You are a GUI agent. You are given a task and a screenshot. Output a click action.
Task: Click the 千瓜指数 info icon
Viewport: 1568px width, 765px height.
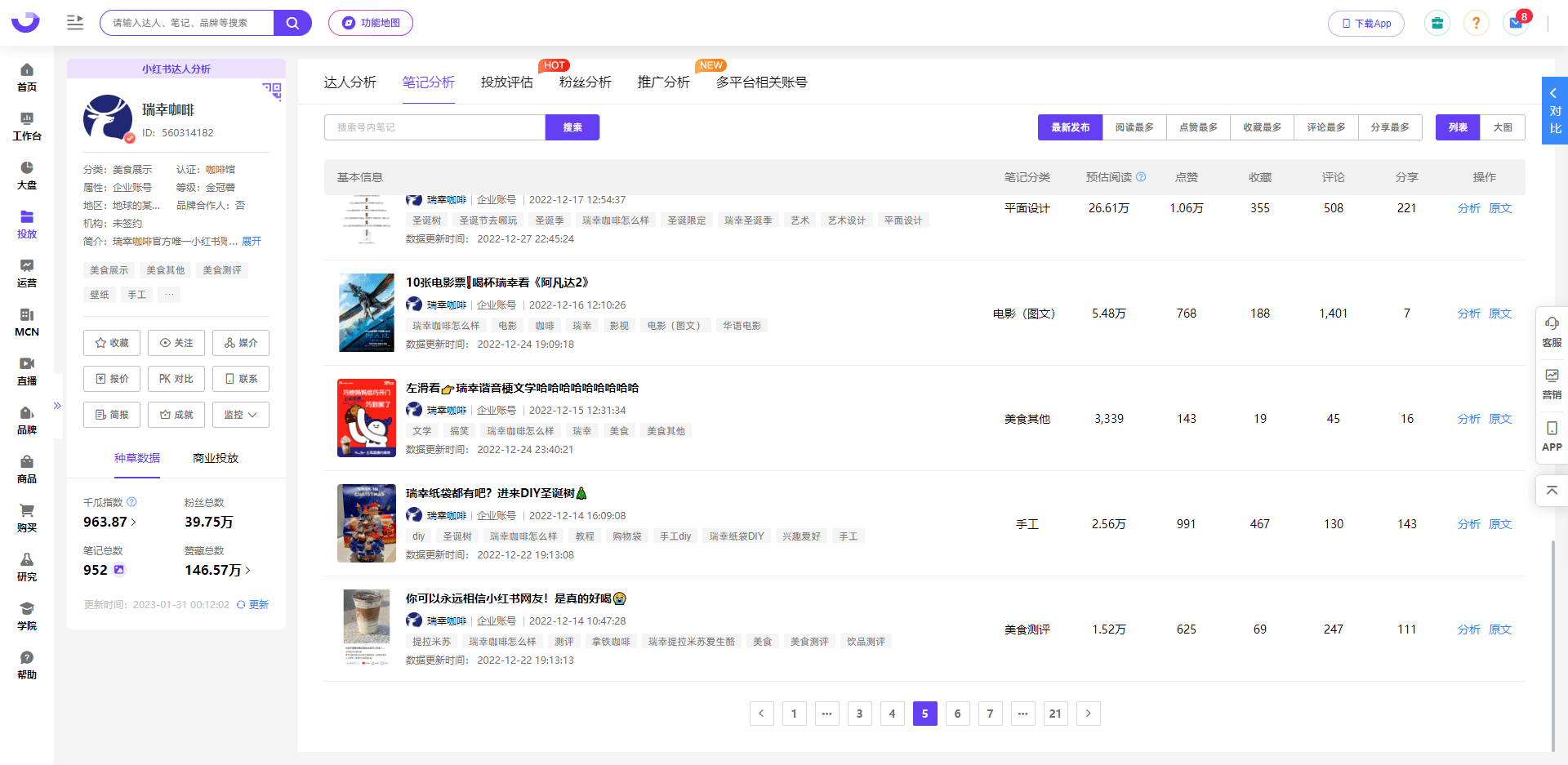[x=131, y=502]
